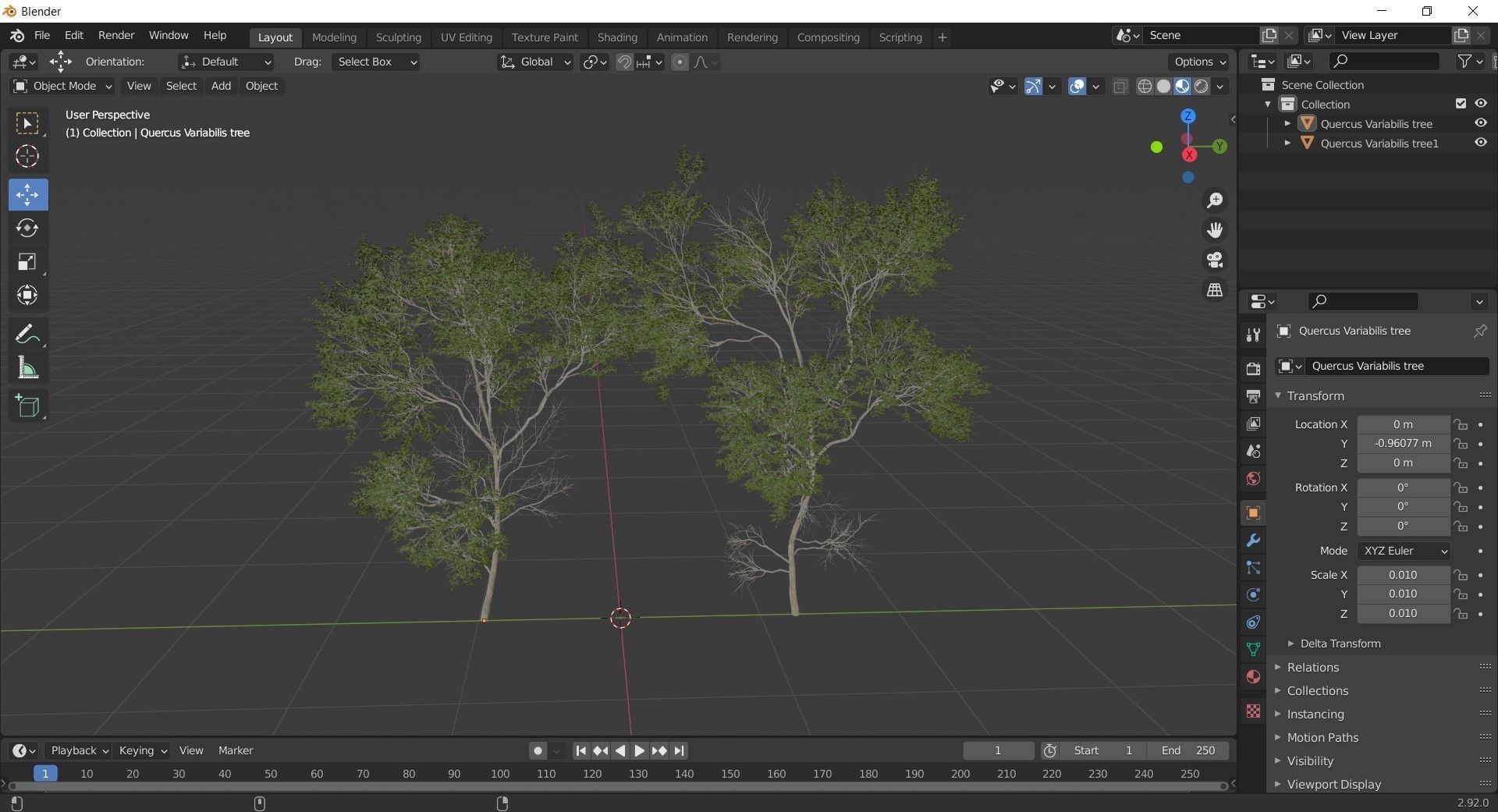Image resolution: width=1498 pixels, height=812 pixels.
Task: Open the View Layer properties tab
Action: [x=1253, y=424]
